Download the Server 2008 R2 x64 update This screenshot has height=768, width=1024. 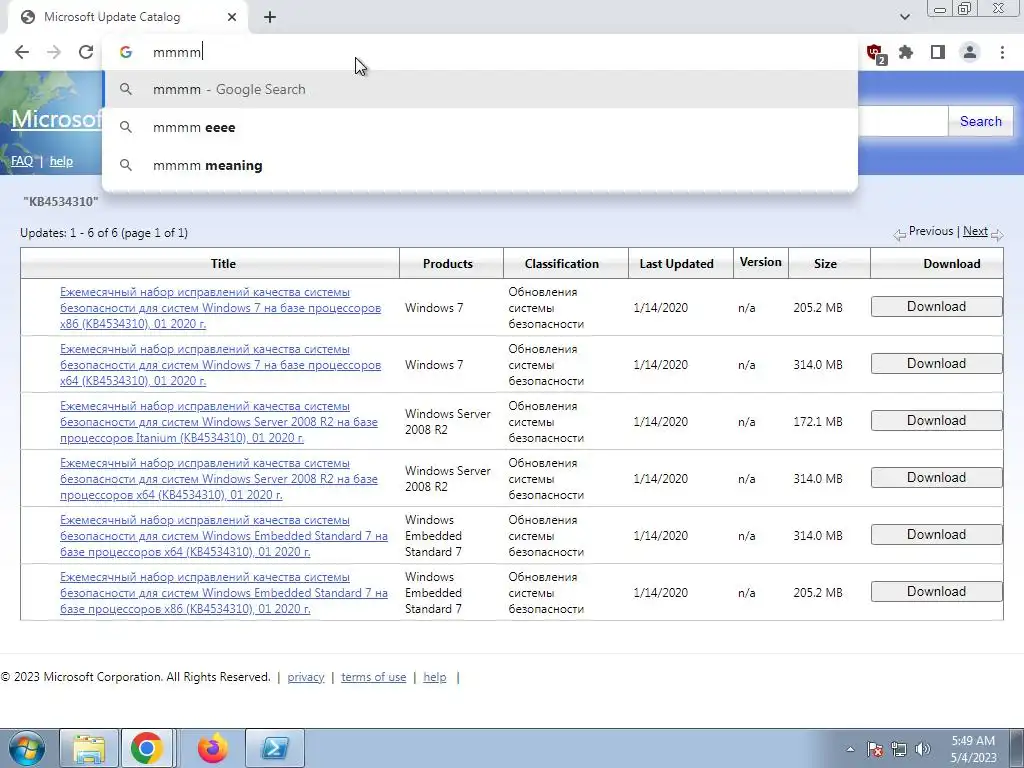(x=936, y=477)
